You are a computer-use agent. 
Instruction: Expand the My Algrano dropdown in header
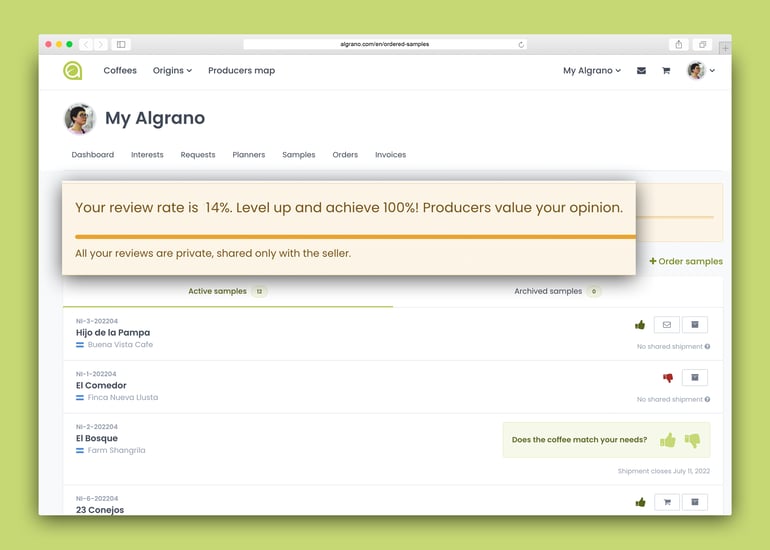pyautogui.click(x=592, y=71)
